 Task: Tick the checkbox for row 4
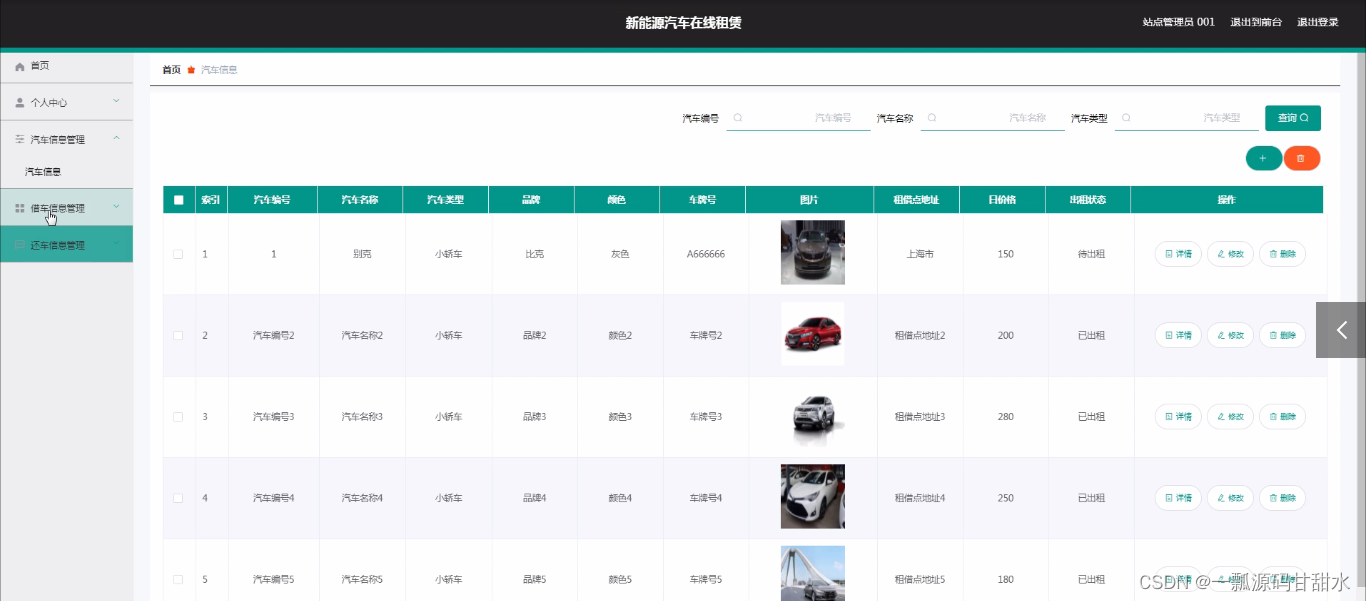click(x=178, y=497)
